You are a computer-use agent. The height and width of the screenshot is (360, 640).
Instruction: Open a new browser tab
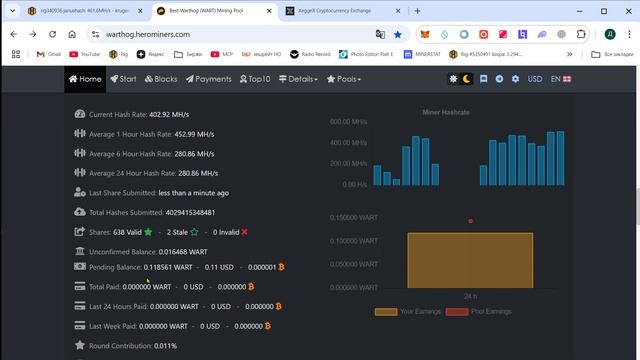click(417, 11)
